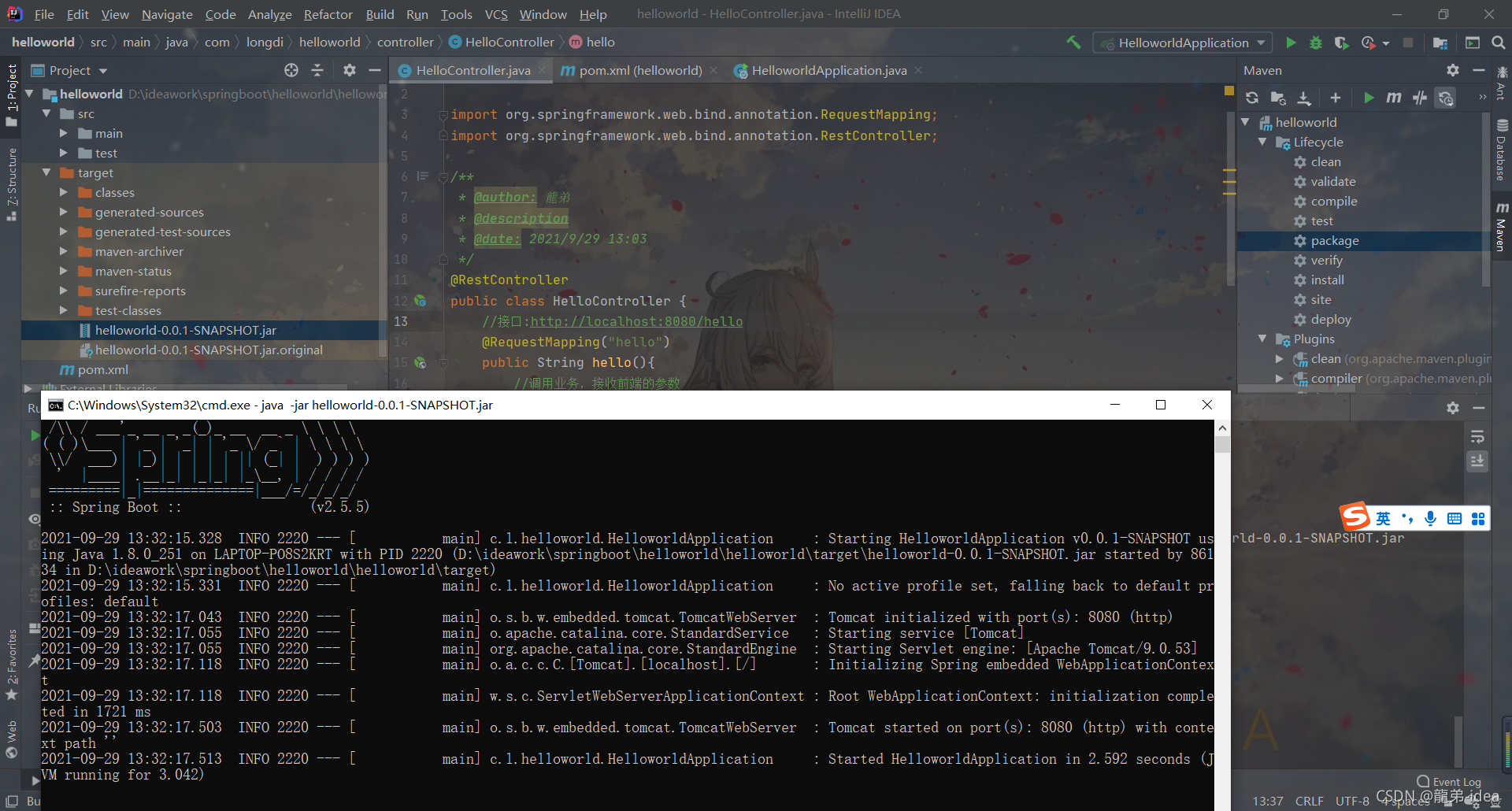1512x811 pixels.
Task: Open http://localhost:8080/hello link in editor
Action: tap(636, 321)
